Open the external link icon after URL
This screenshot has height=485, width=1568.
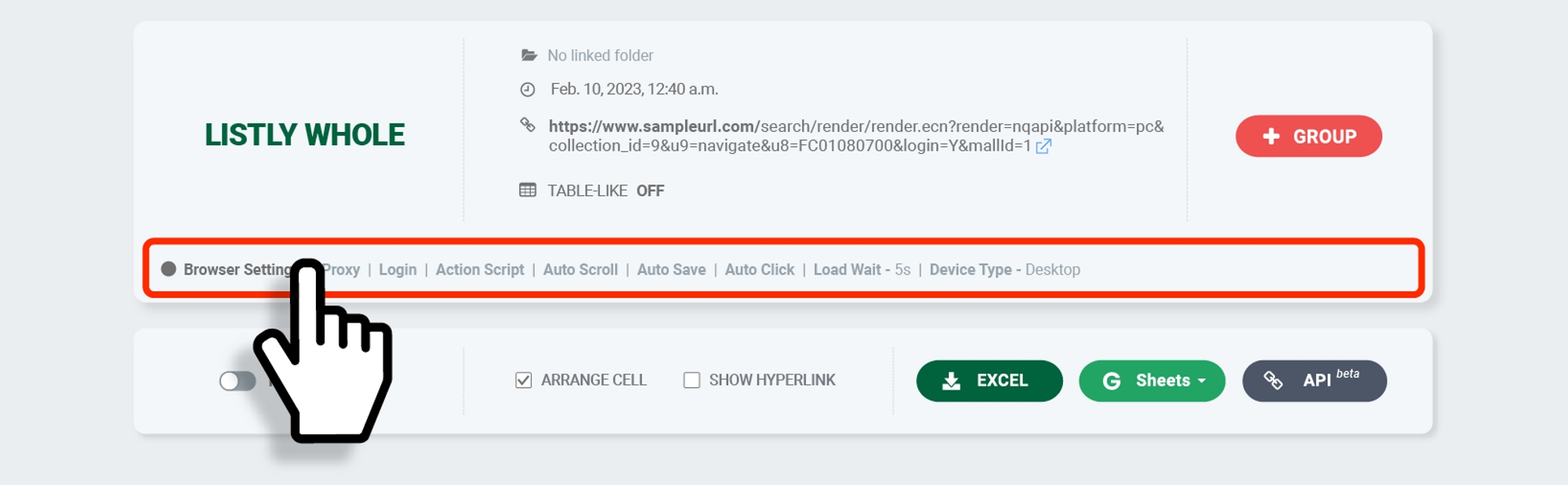pos(1043,147)
